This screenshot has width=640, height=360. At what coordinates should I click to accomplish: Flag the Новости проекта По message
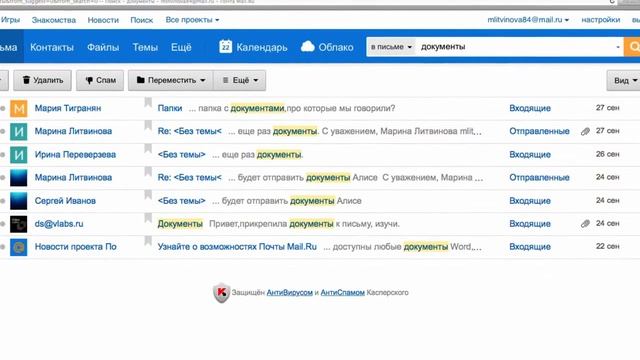tap(148, 241)
